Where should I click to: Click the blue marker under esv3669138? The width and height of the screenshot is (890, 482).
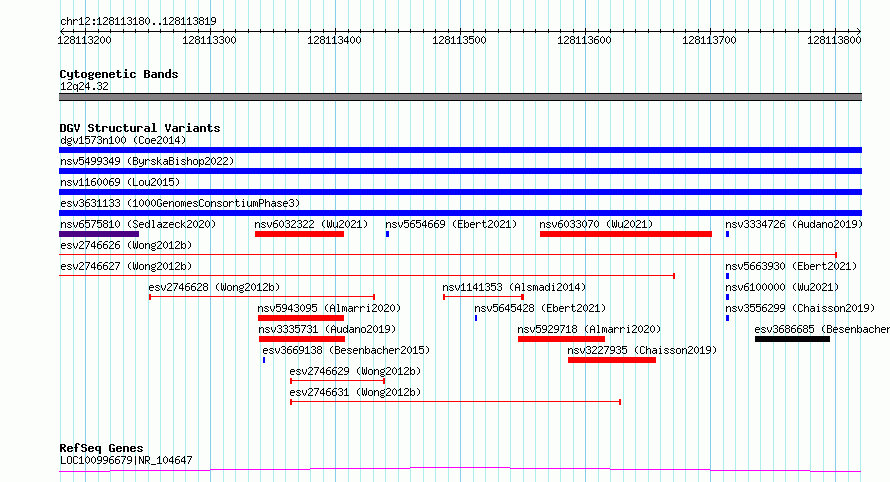tap(264, 360)
